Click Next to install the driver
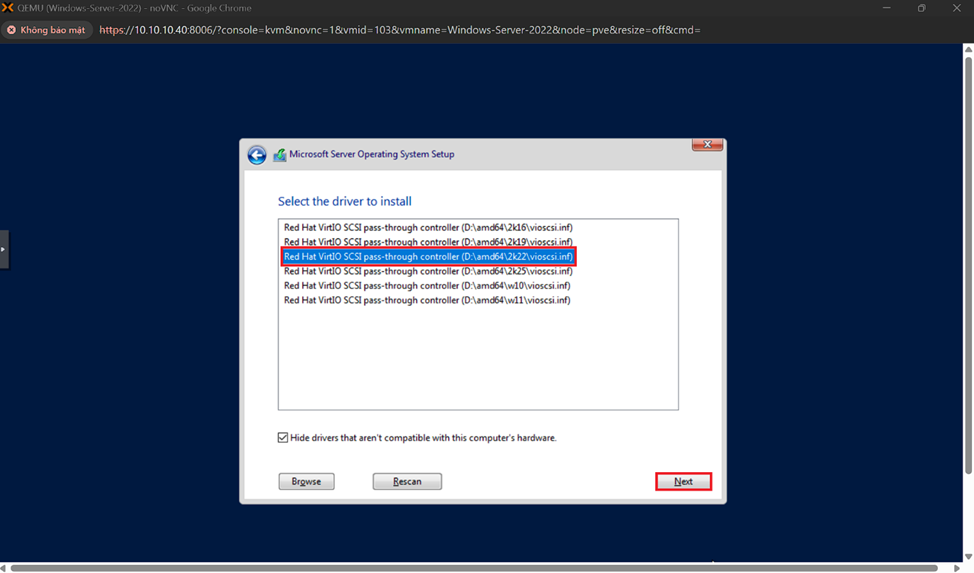Image resolution: width=974 pixels, height=573 pixels. pos(683,482)
